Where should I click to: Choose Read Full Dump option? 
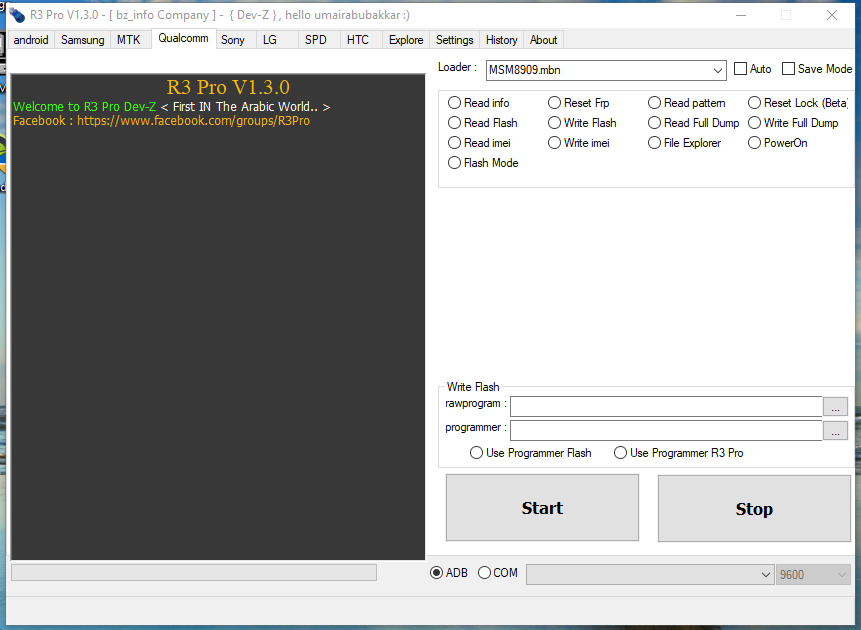coord(694,123)
